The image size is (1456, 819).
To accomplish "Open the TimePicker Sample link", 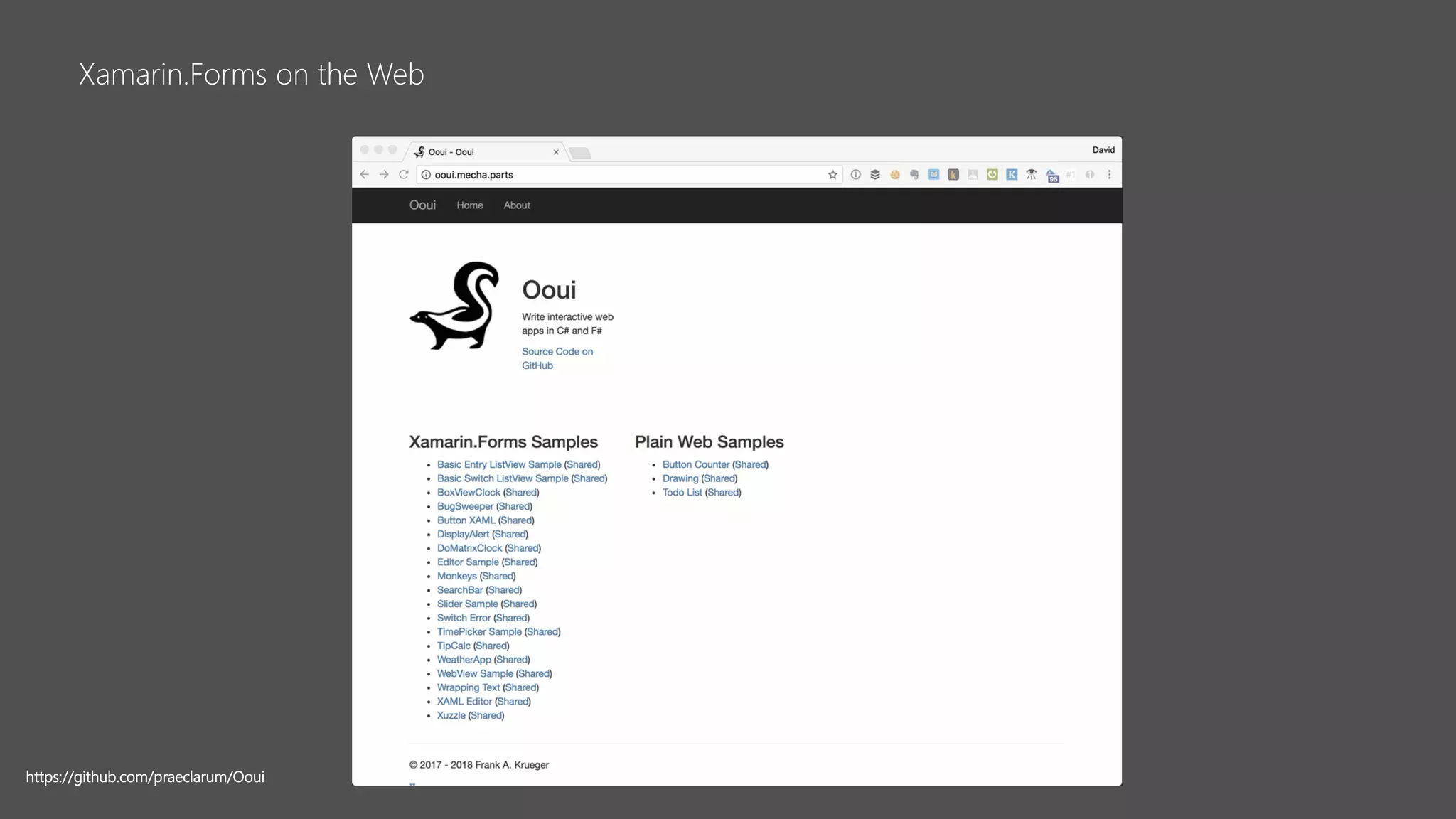I will coord(479,632).
